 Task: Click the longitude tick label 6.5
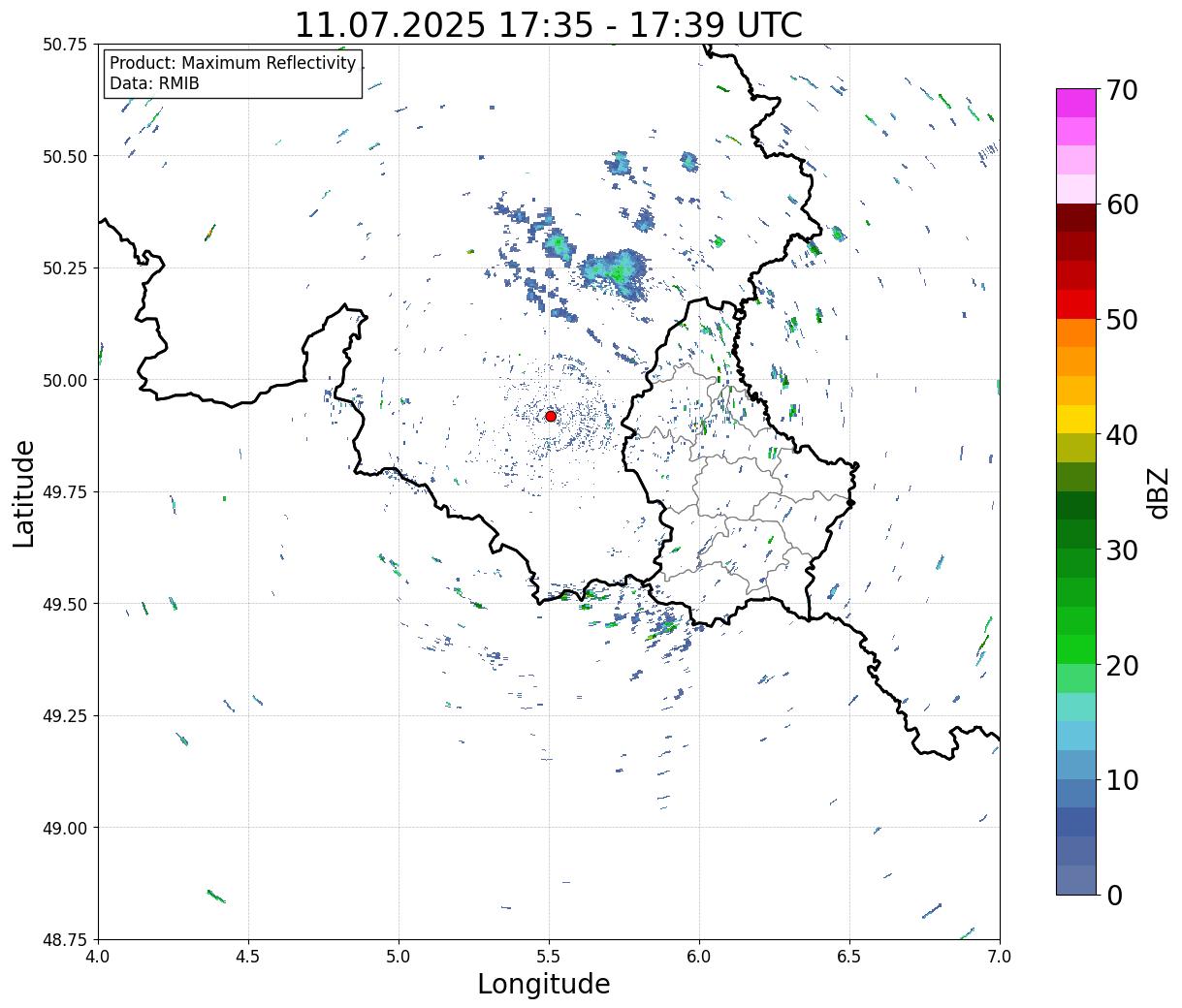tap(849, 956)
